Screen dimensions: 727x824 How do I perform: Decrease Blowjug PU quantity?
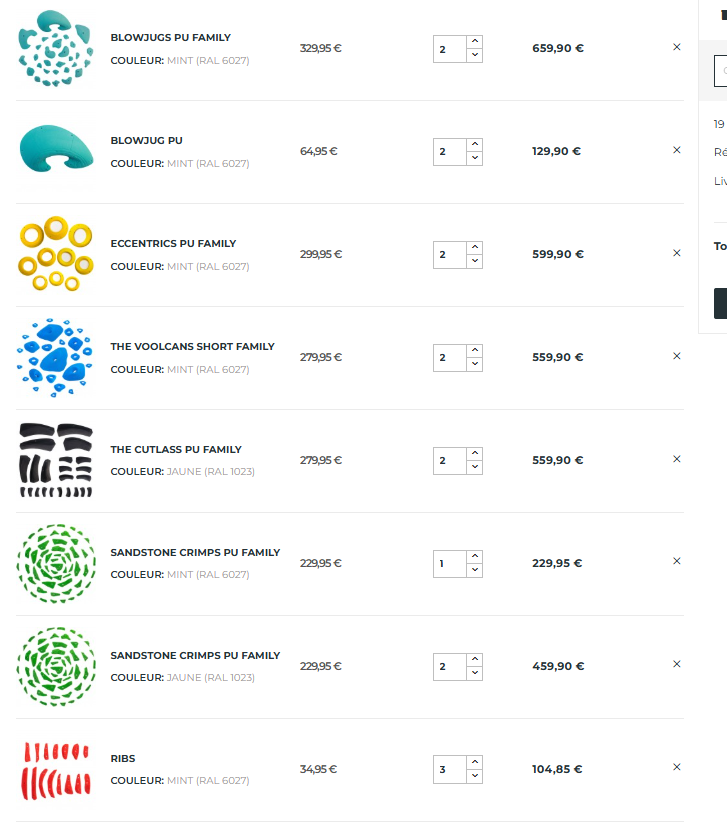click(474, 158)
